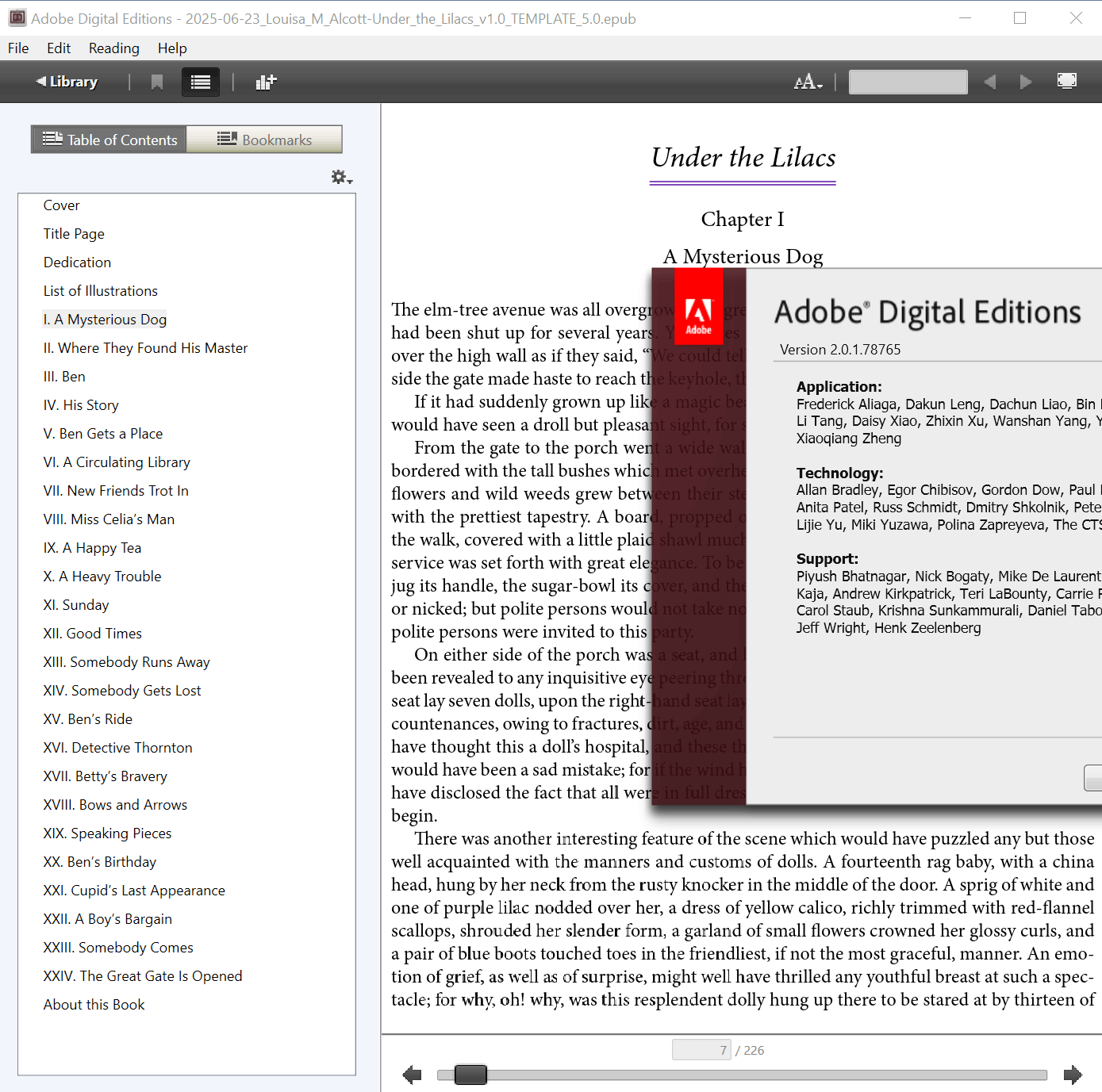Select the Table of Contents tab
Image resolution: width=1102 pixels, height=1092 pixels.
coord(109,140)
